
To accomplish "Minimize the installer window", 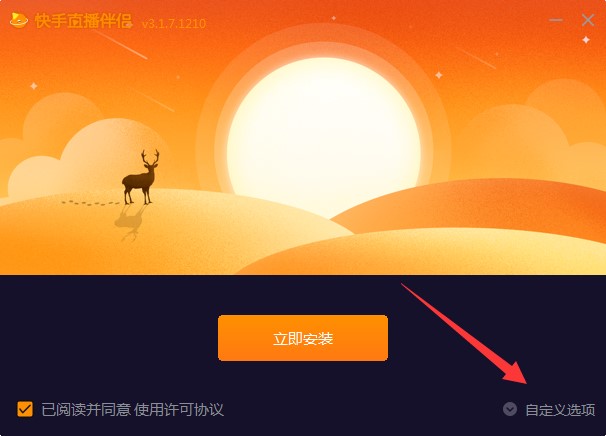I will click(556, 20).
